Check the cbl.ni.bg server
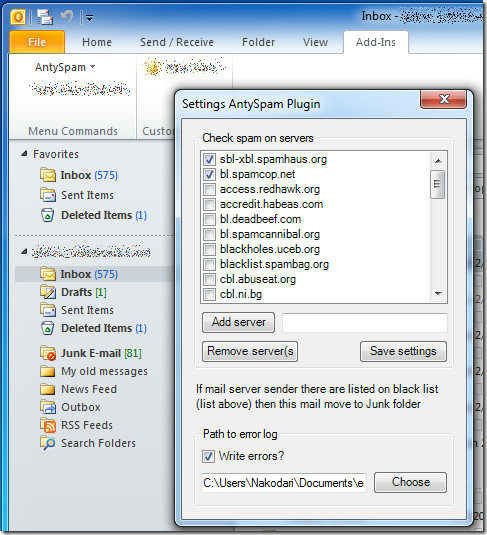Image resolution: width=487 pixels, height=535 pixels. (x=209, y=294)
